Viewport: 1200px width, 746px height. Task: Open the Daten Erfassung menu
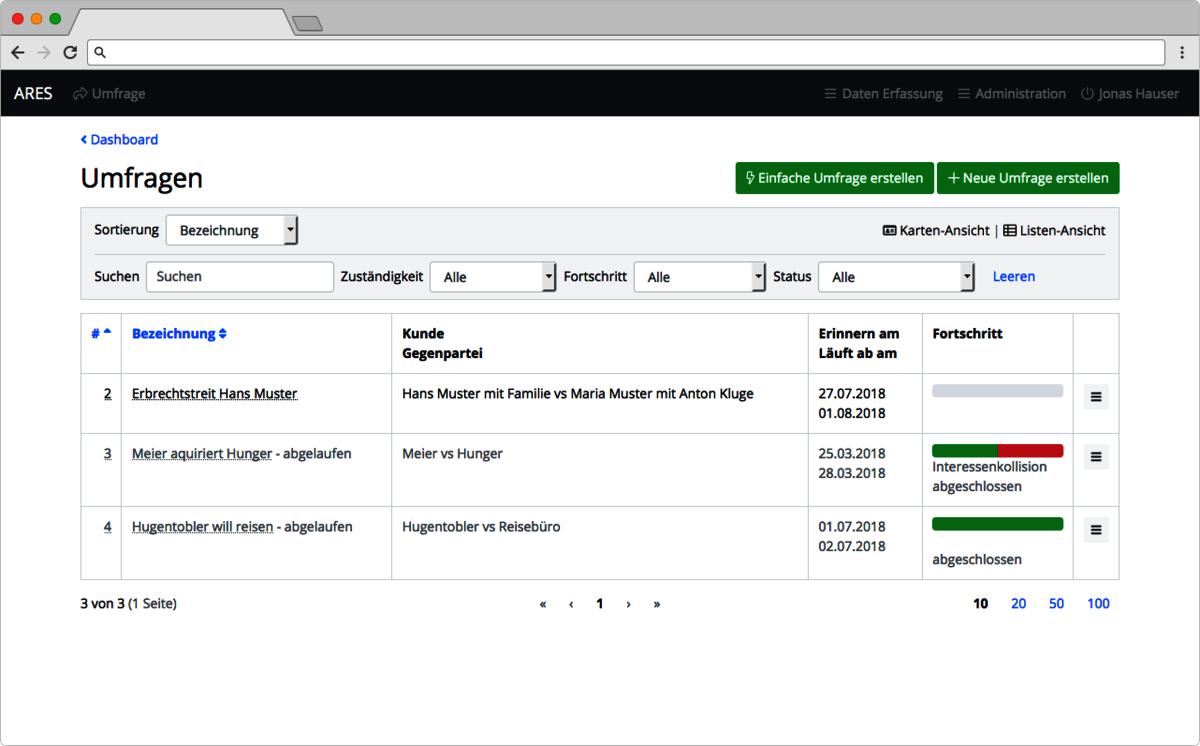tap(884, 93)
